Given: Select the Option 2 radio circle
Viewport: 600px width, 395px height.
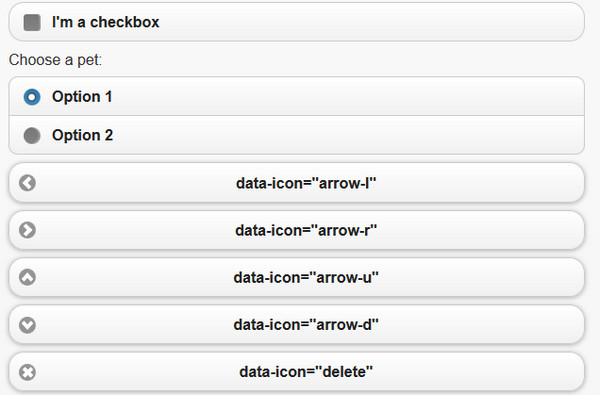Looking at the screenshot, I should 32,135.
